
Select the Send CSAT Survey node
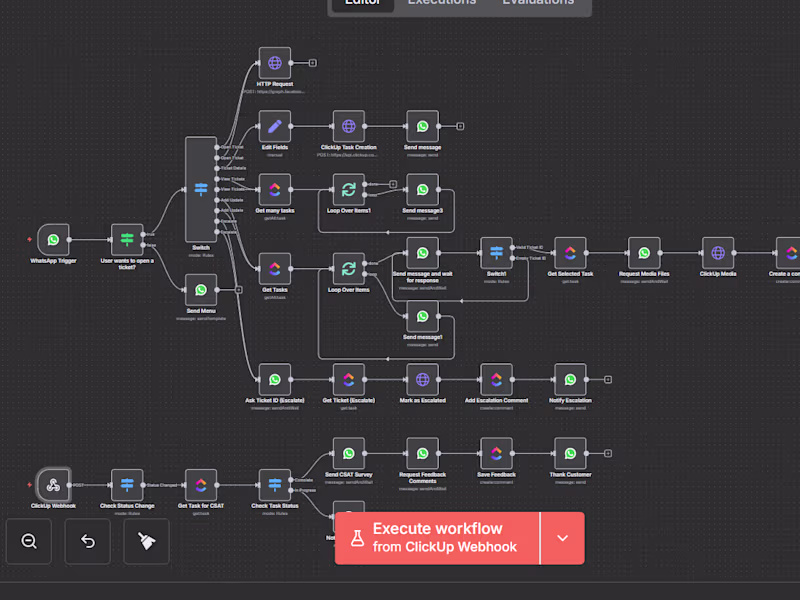(348, 454)
